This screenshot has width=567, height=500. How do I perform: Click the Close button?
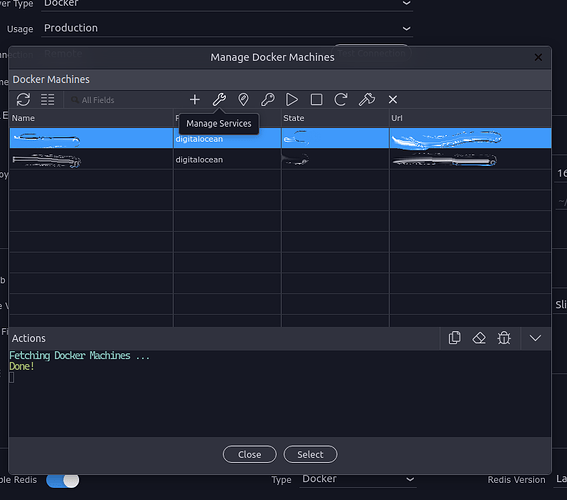(250, 454)
